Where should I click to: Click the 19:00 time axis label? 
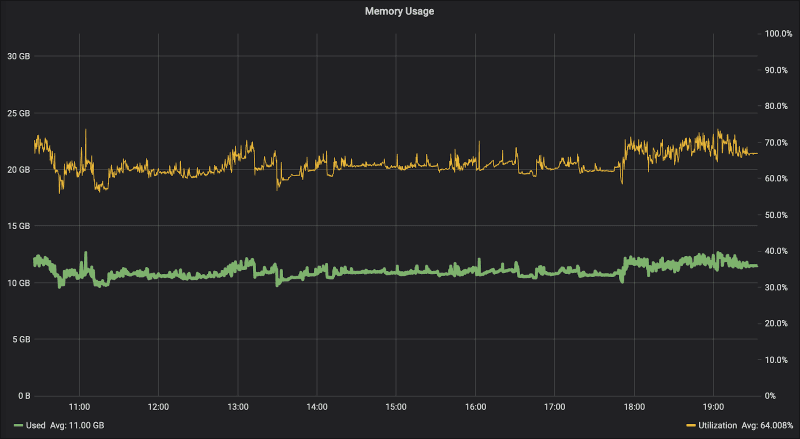point(713,407)
